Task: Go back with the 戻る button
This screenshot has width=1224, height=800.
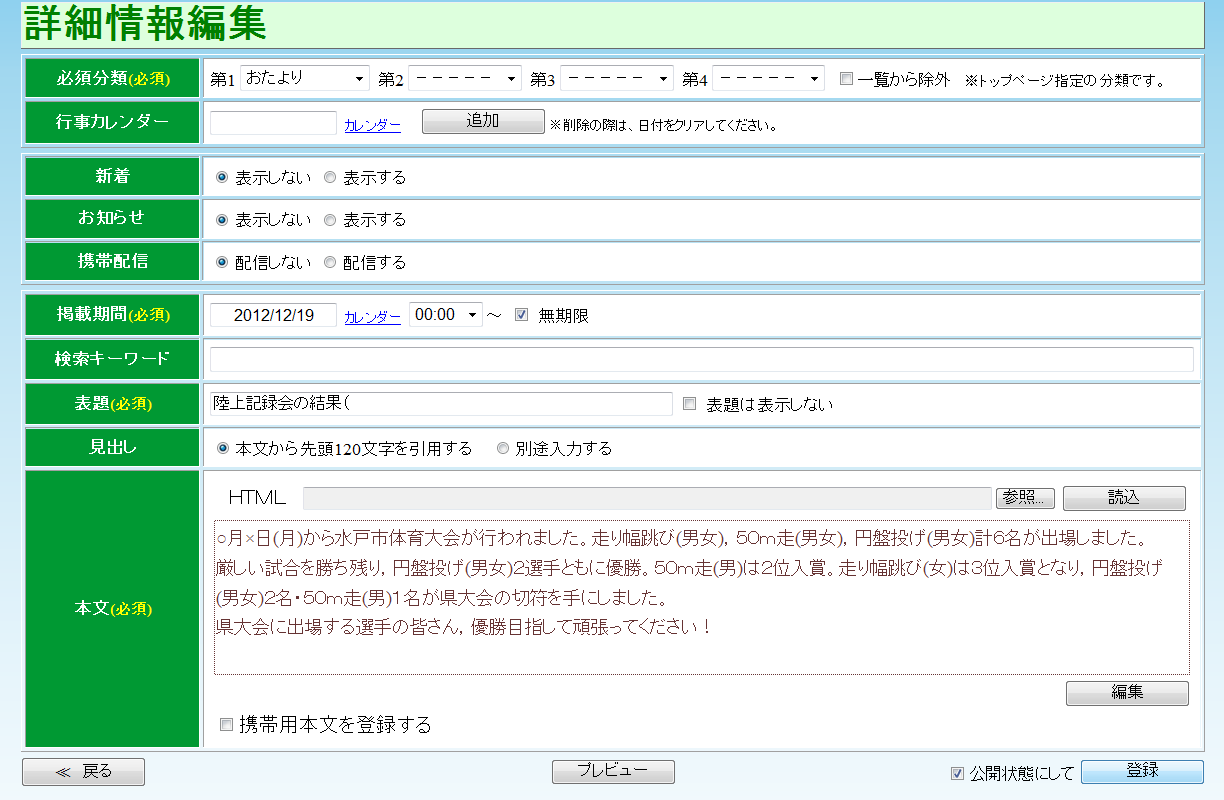Action: tap(84, 771)
